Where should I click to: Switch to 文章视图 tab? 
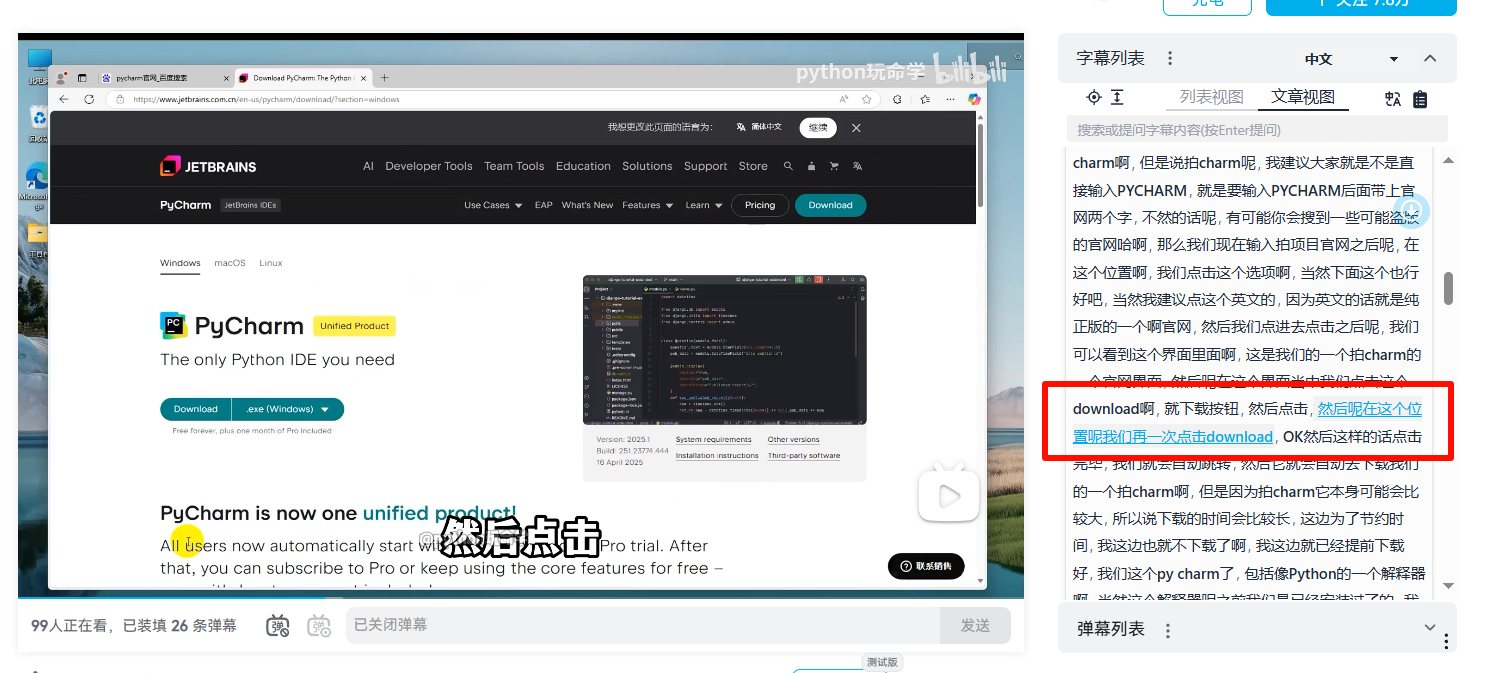click(1303, 97)
